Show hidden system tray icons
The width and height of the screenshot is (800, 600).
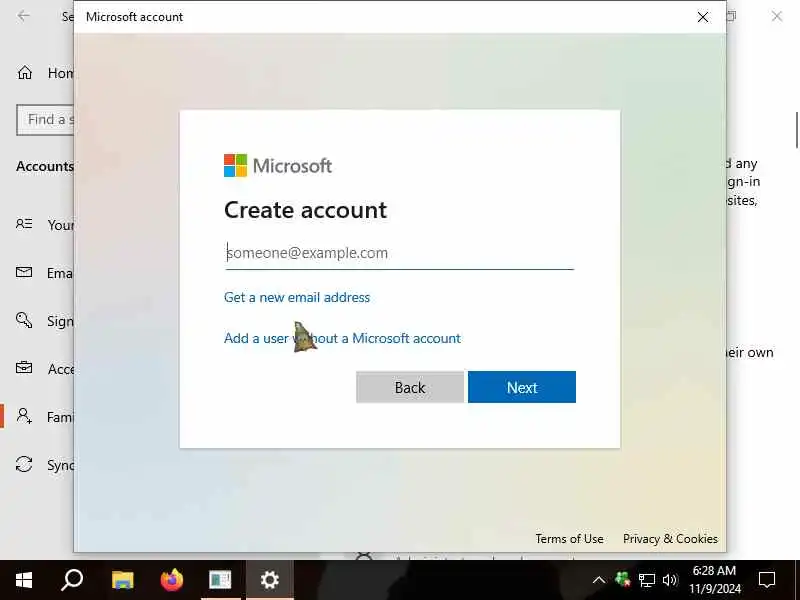click(599, 580)
